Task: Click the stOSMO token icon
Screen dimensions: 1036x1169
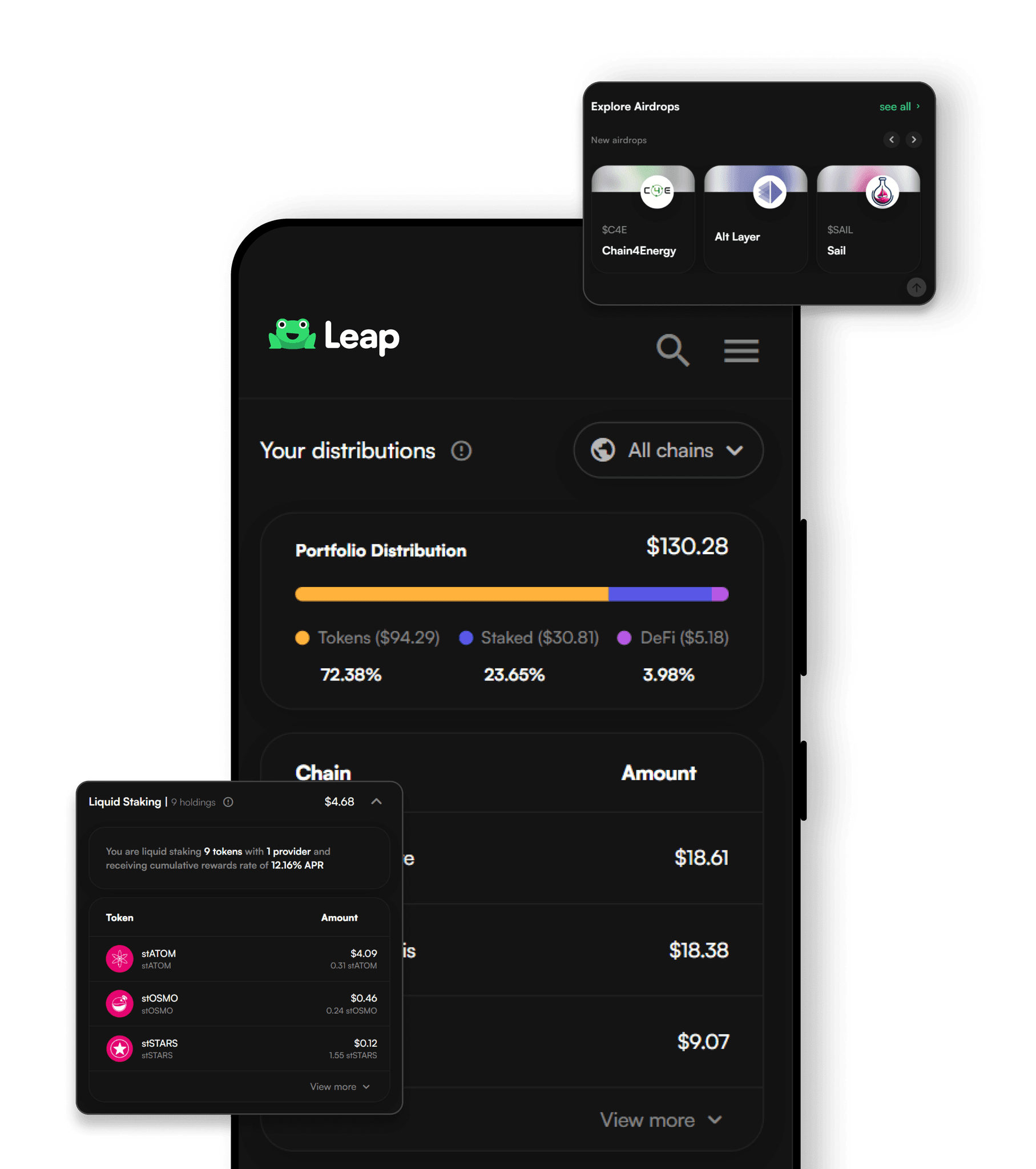Action: 118,1003
